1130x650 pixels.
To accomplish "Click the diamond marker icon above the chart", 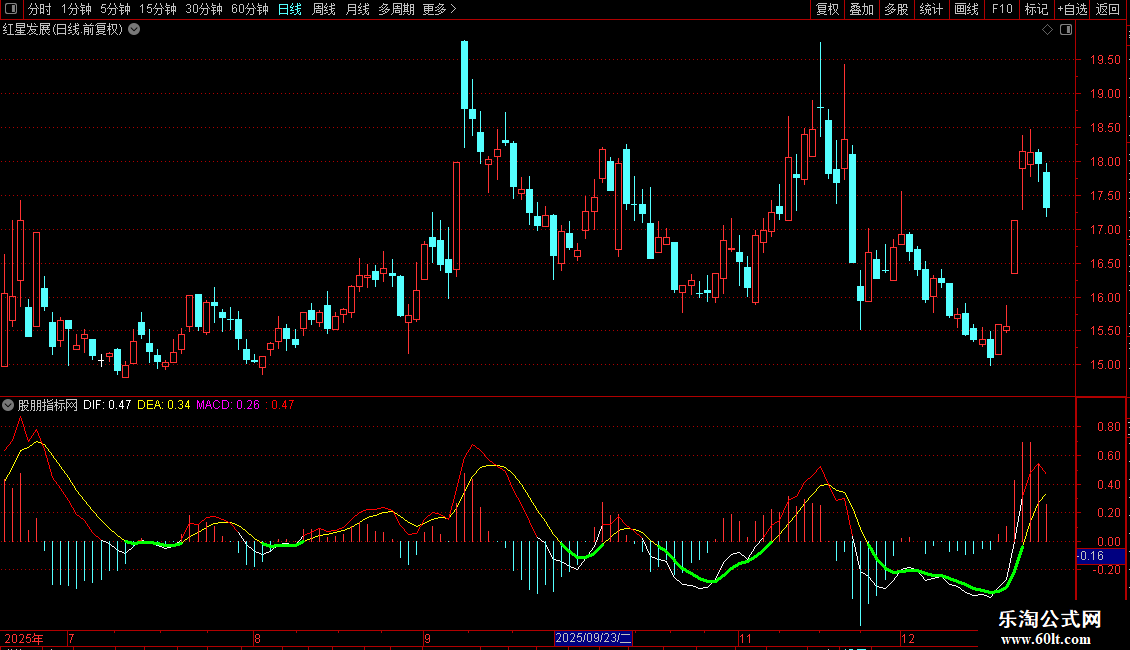I will point(1048,30).
